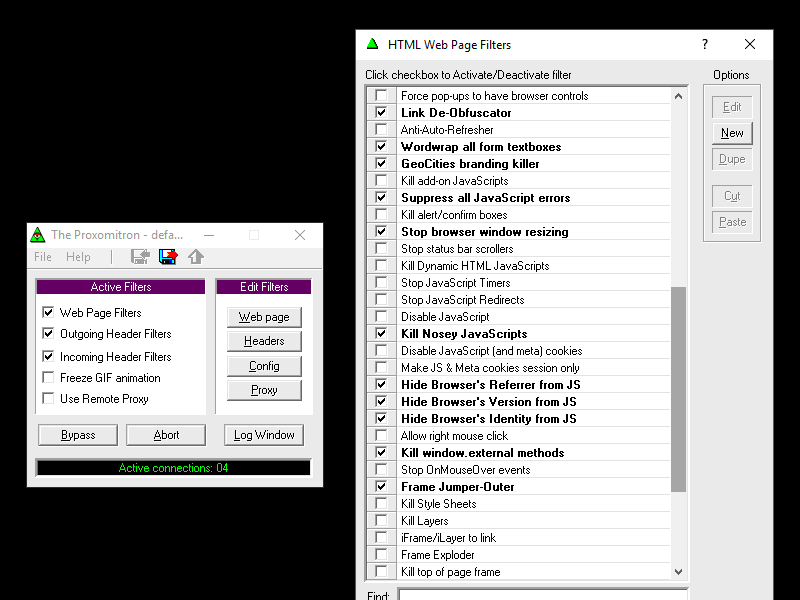Click the Paste button in Options
The image size is (800, 600).
(x=732, y=222)
